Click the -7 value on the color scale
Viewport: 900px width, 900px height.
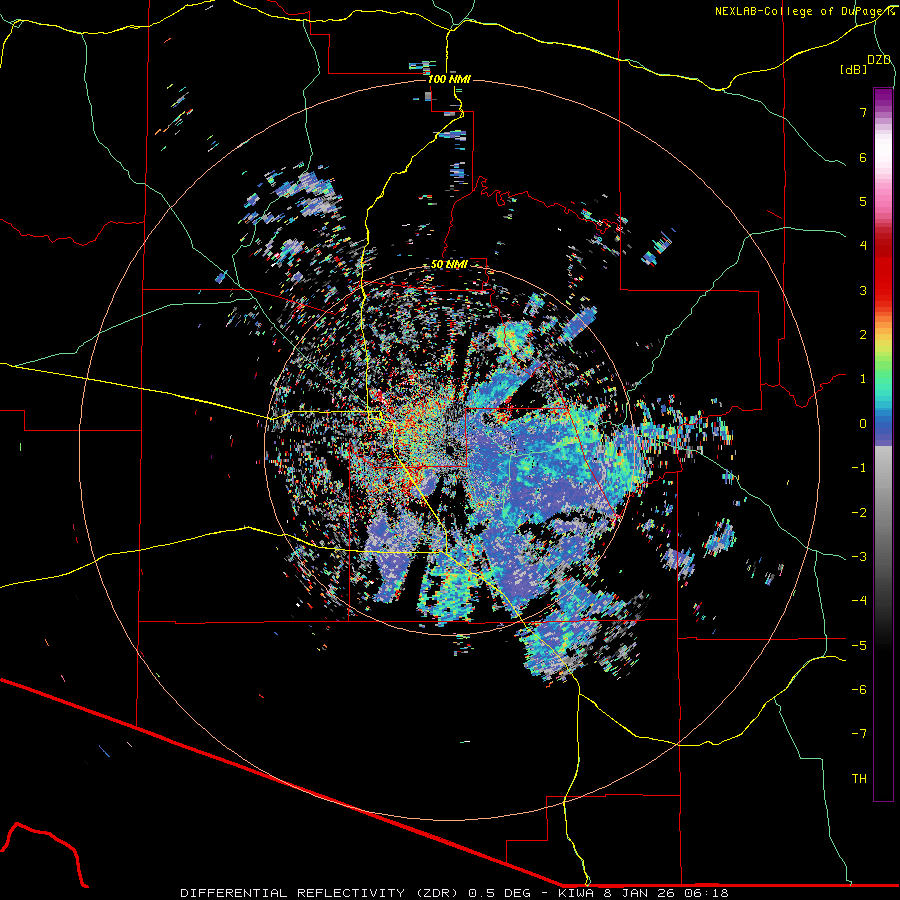[x=859, y=734]
